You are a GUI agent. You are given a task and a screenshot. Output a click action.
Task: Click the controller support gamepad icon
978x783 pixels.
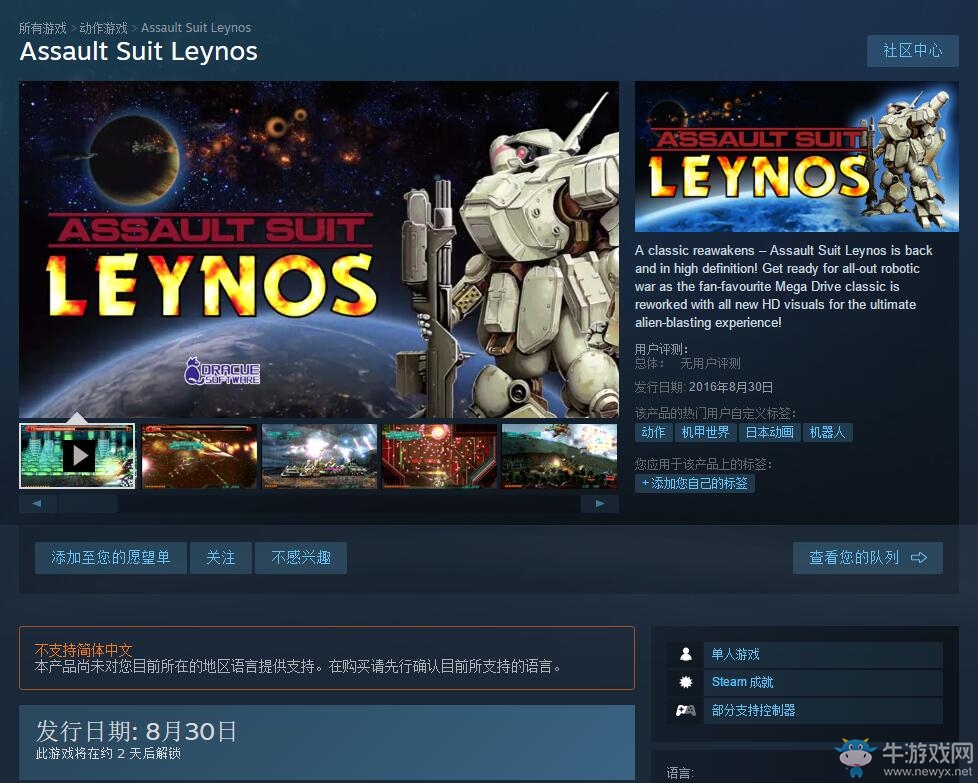(x=685, y=710)
